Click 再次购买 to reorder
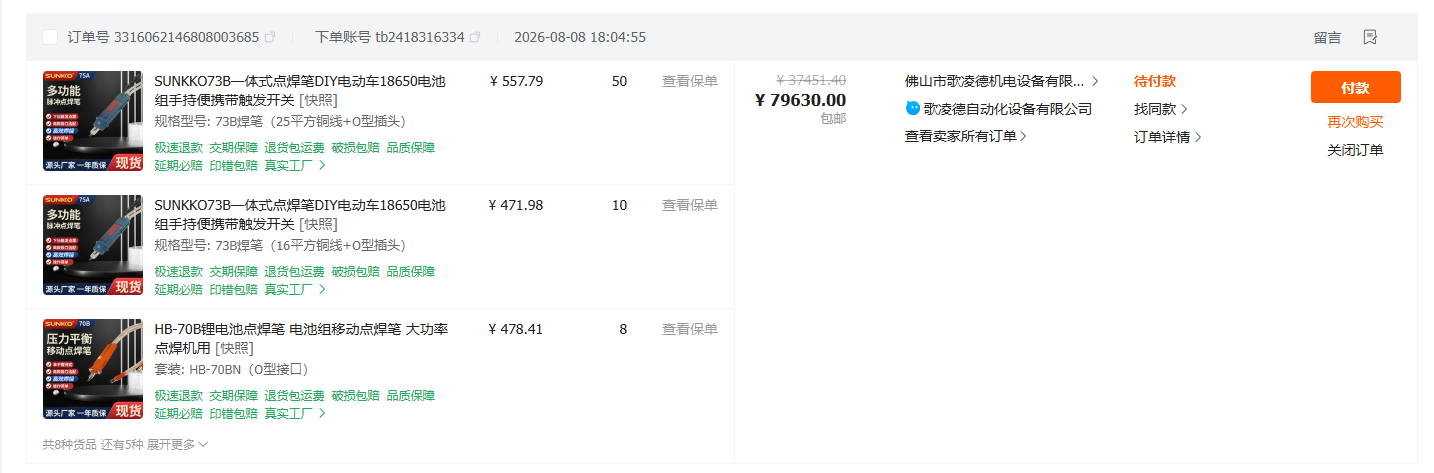 (1355, 122)
